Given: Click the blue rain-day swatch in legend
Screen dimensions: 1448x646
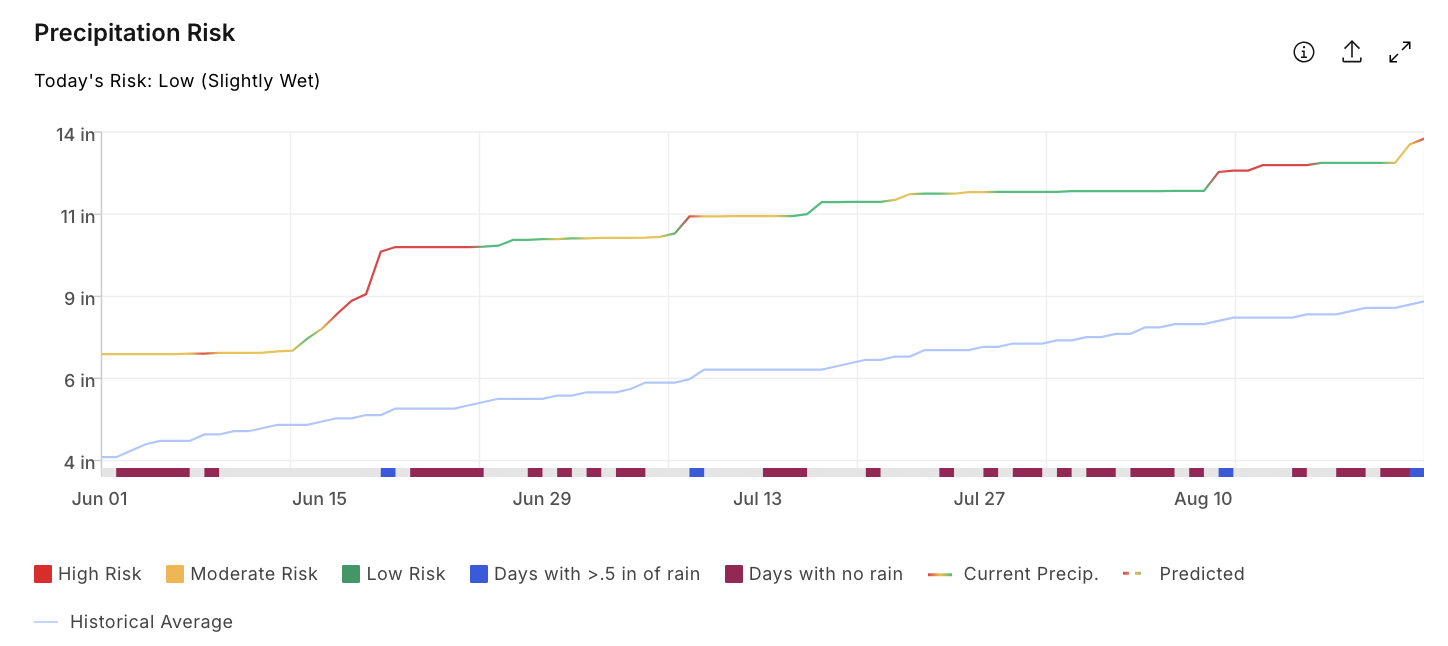Looking at the screenshot, I should pyautogui.click(x=479, y=574).
